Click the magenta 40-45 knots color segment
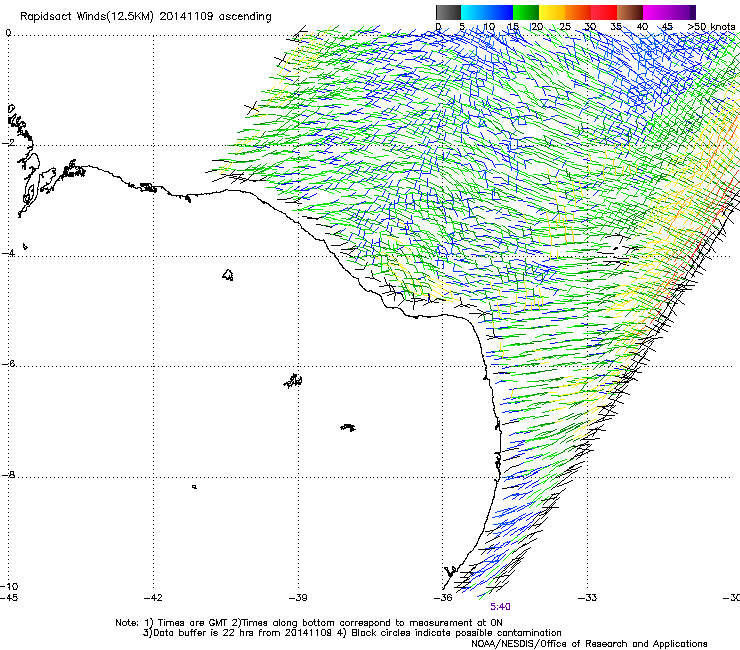Viewport: 740px width, 650px height. (656, 12)
